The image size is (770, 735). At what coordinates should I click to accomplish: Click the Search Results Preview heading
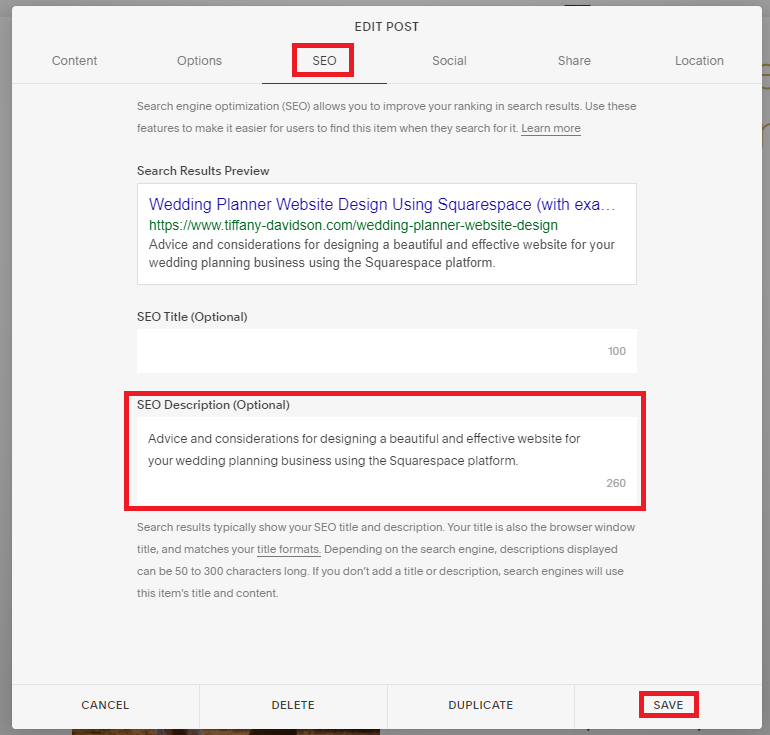[x=203, y=171]
